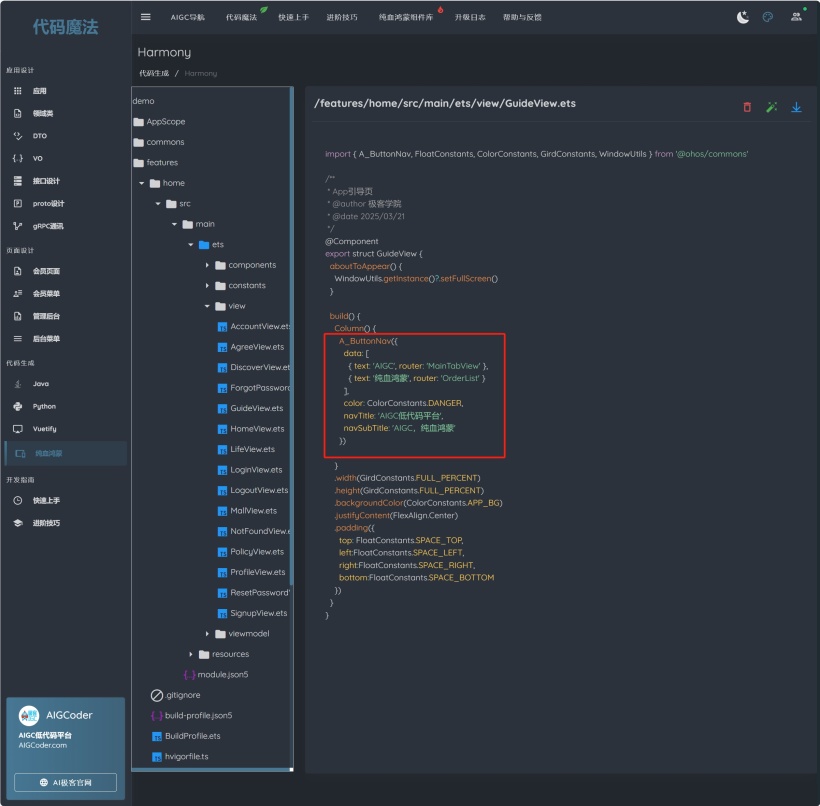This screenshot has height=806, width=820.
Task: Open the 升级日志 top menu item
Action: [469, 17]
